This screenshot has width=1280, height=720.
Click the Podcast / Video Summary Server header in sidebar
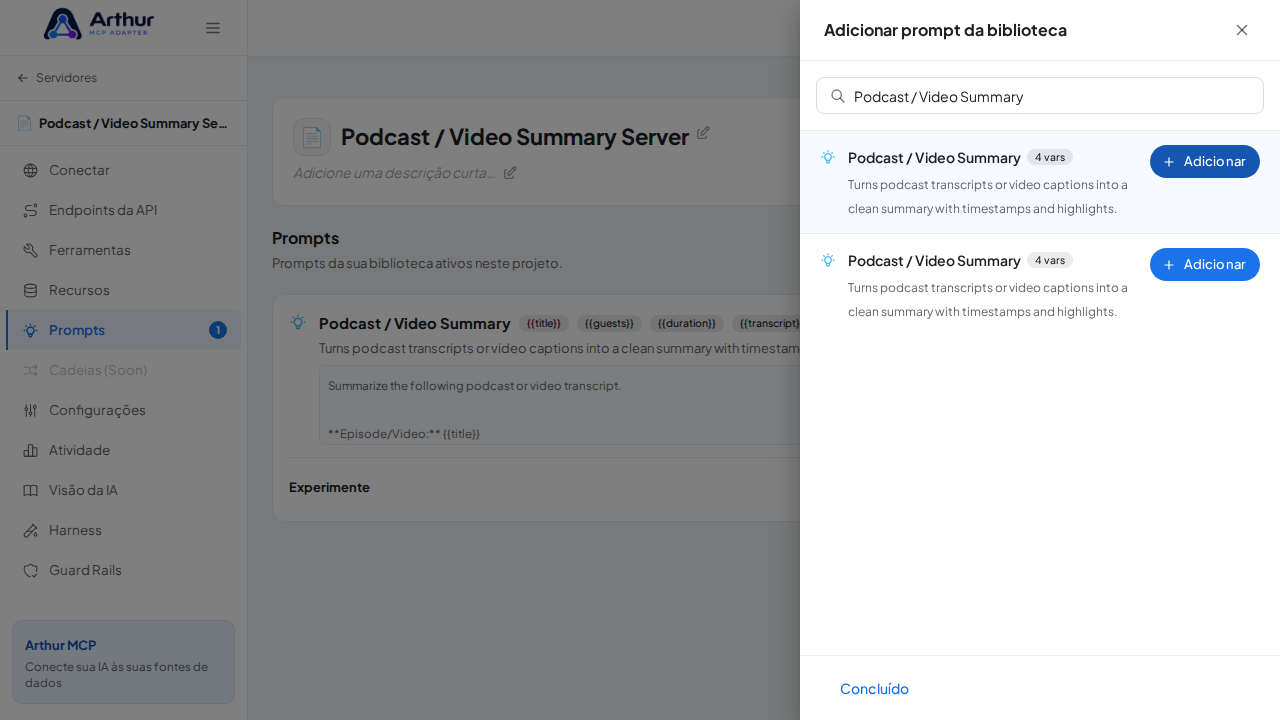[x=123, y=123]
